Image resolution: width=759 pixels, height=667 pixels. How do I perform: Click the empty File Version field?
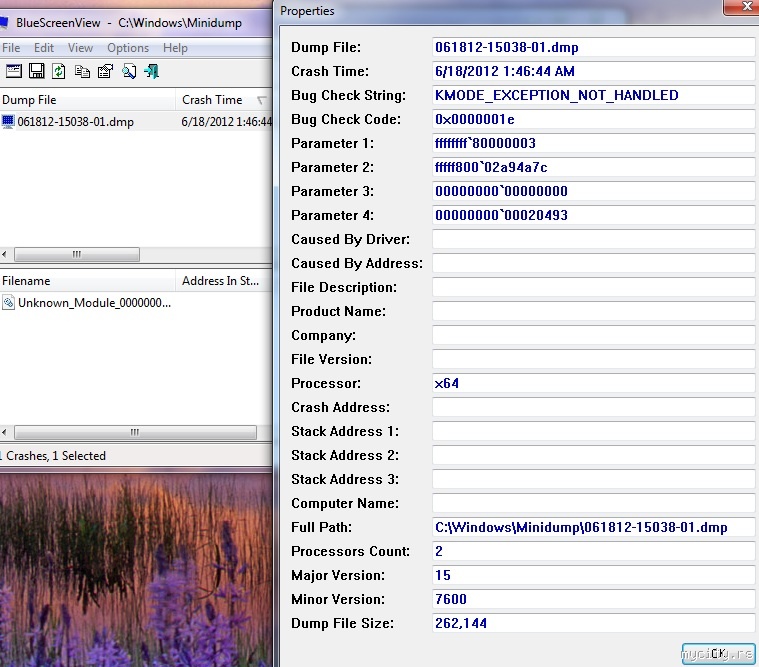coord(593,359)
